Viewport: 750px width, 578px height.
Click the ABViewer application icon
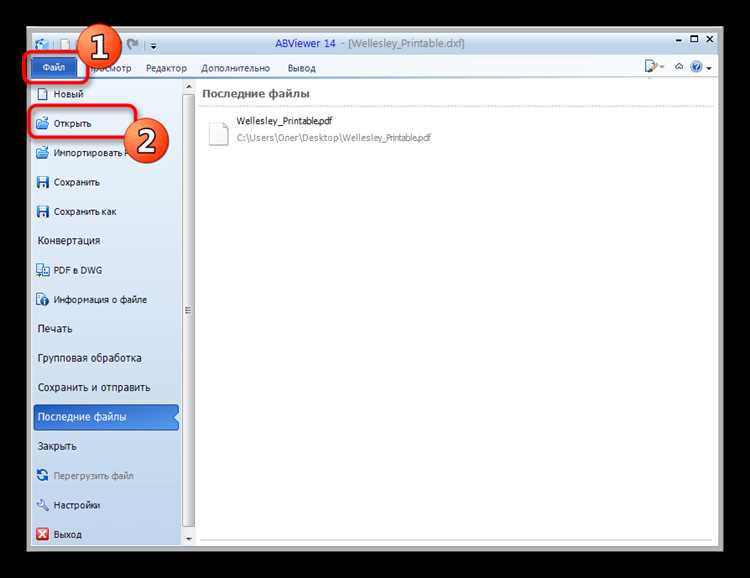[x=42, y=44]
